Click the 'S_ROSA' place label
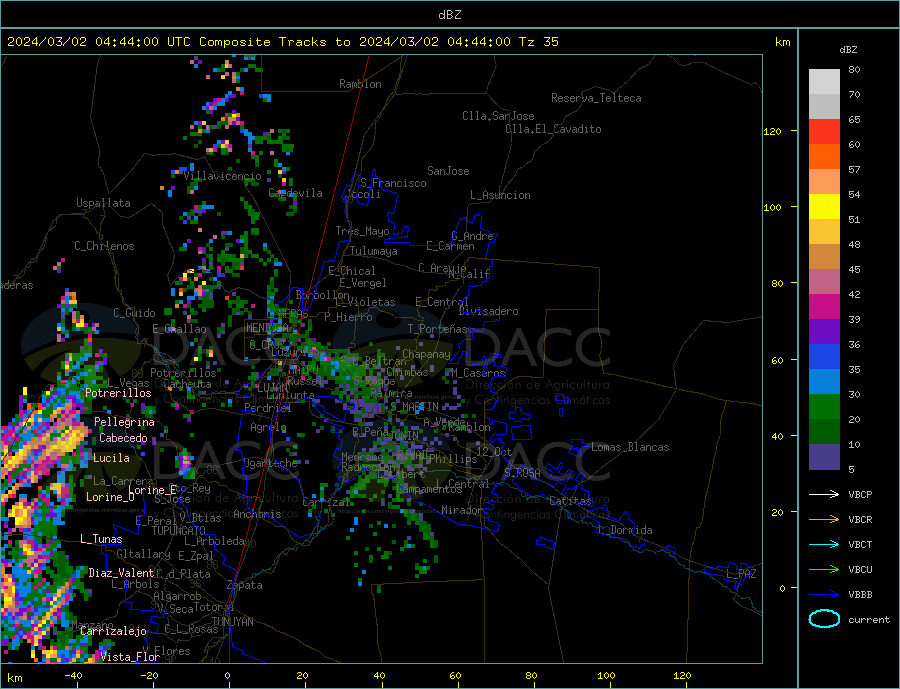900x689 pixels. [x=522, y=473]
